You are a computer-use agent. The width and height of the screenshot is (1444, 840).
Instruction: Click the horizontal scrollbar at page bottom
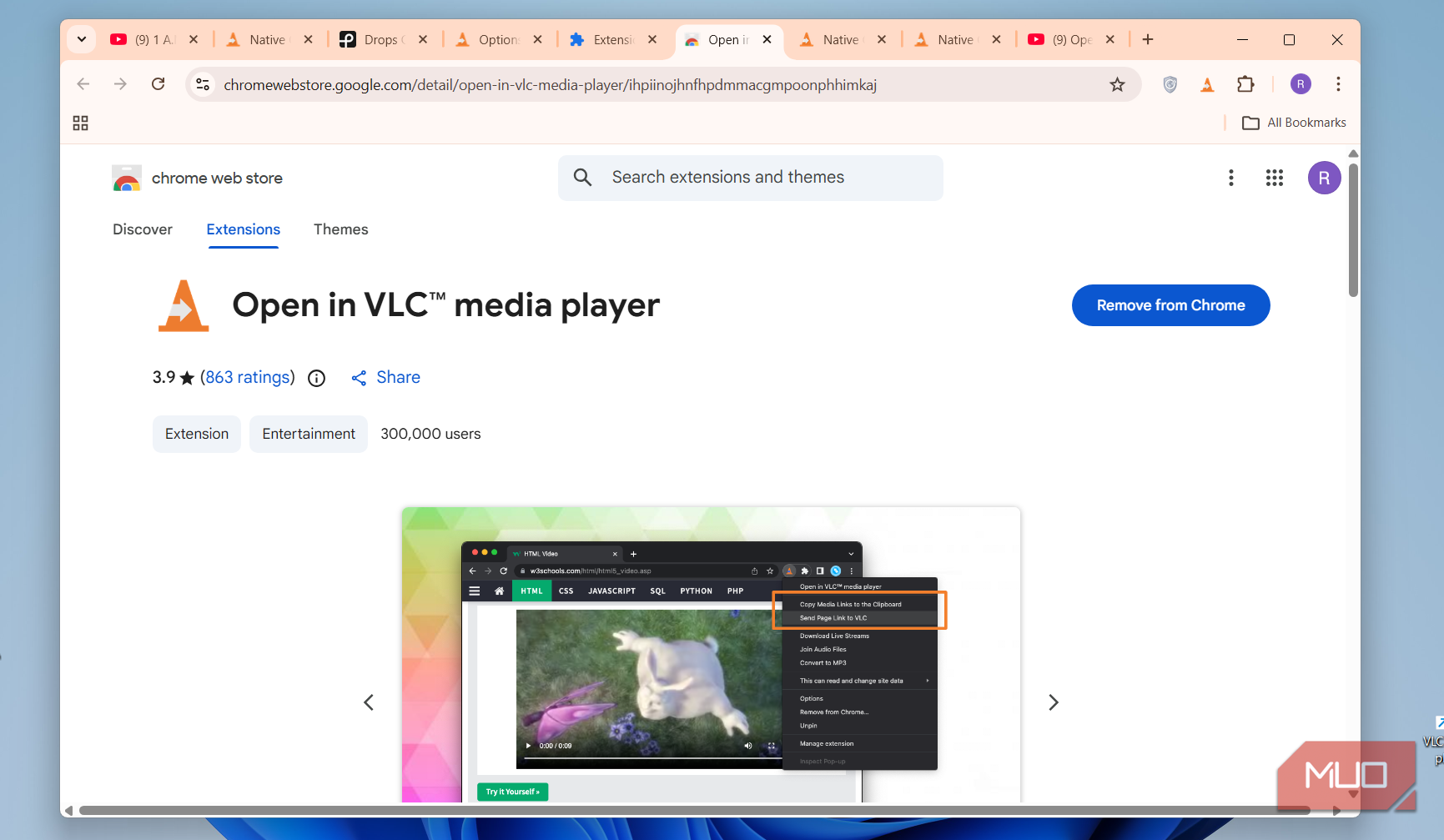point(694,810)
